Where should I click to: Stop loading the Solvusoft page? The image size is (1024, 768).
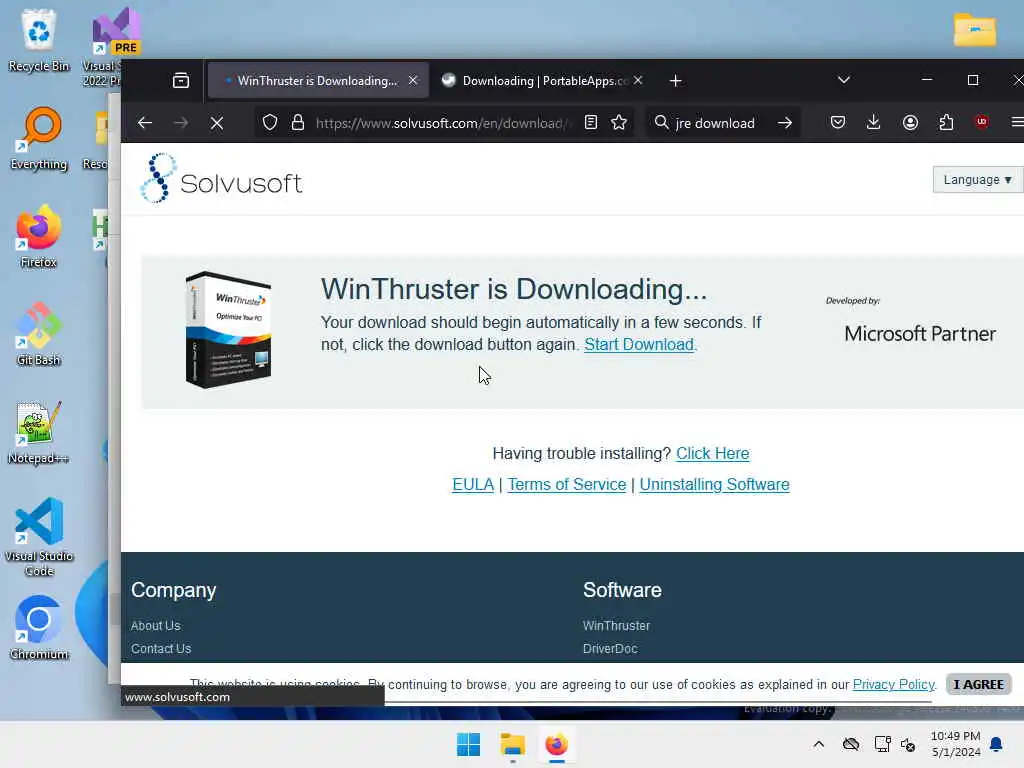[217, 123]
